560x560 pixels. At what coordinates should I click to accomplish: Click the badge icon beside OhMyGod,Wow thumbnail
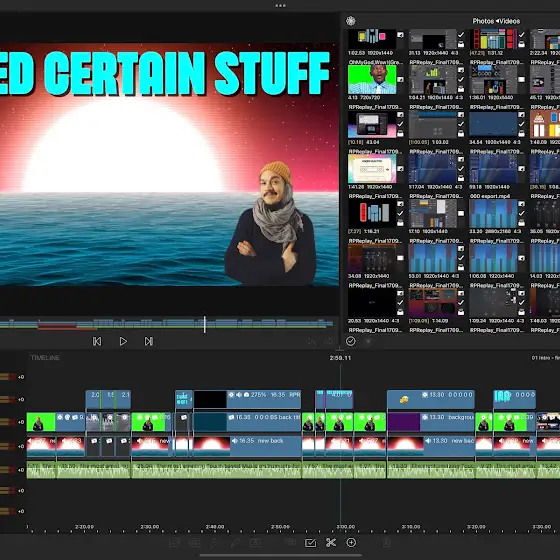400,79
